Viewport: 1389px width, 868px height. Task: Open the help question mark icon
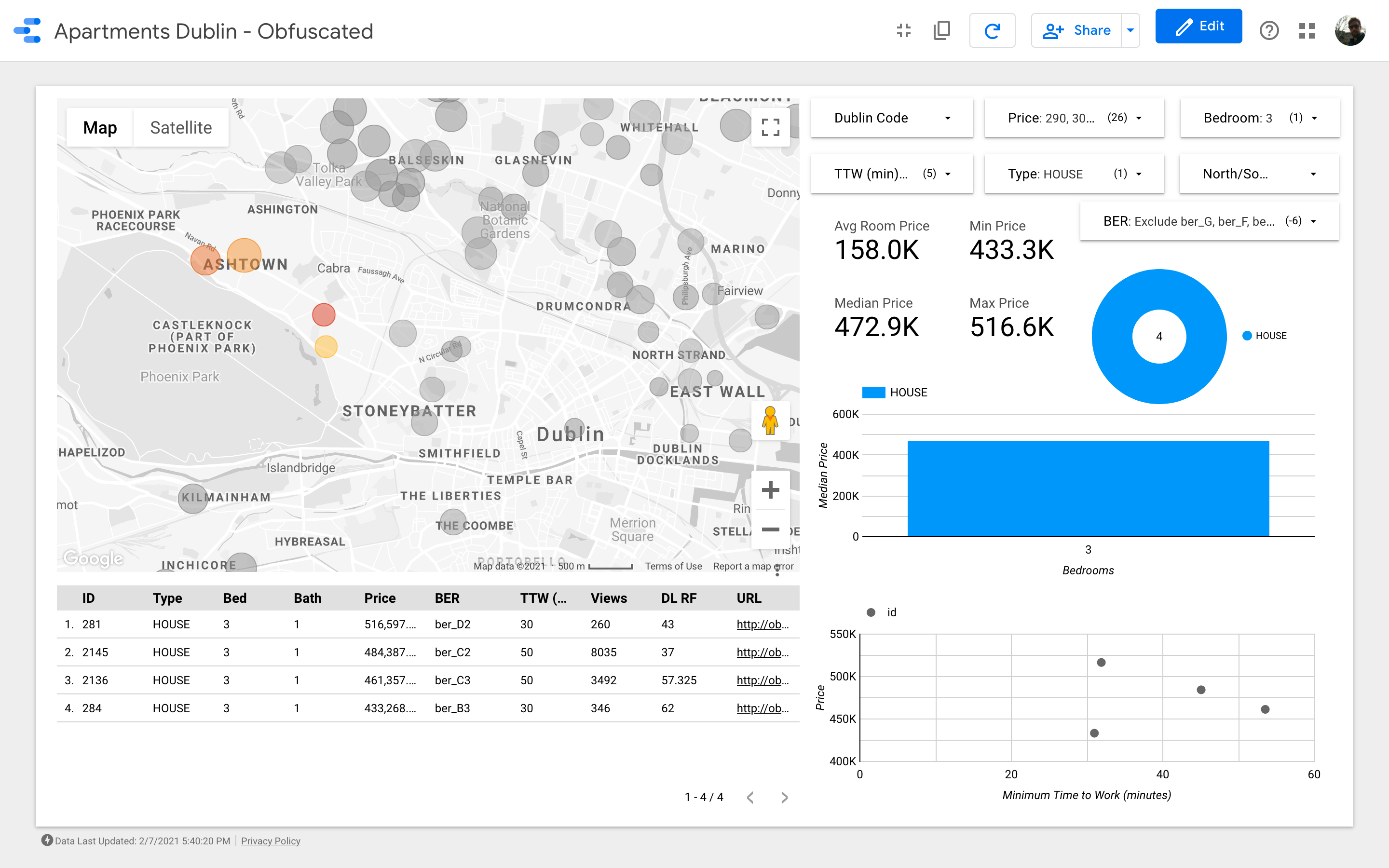click(1268, 30)
